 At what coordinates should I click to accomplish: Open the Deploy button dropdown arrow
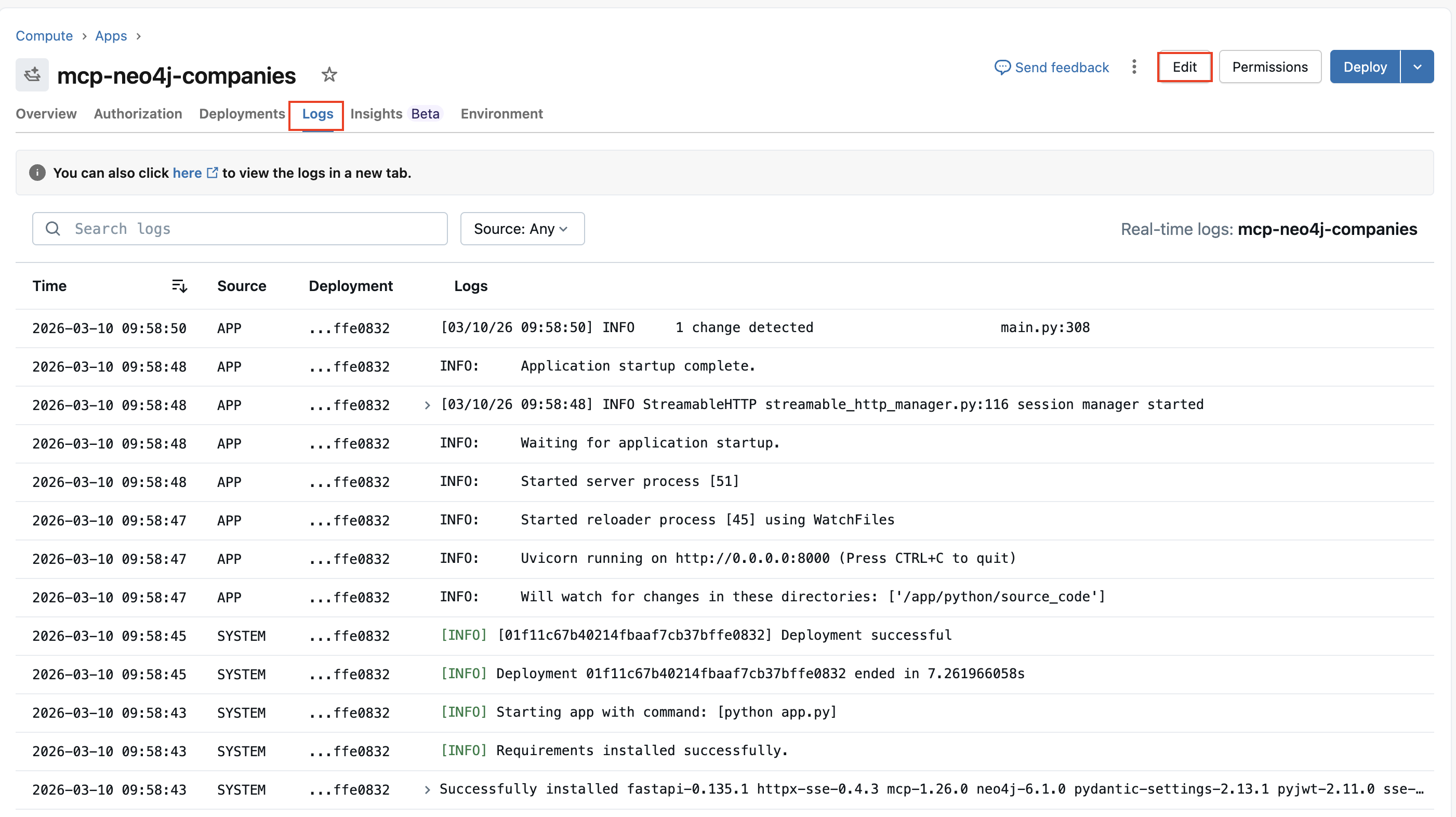tap(1417, 67)
